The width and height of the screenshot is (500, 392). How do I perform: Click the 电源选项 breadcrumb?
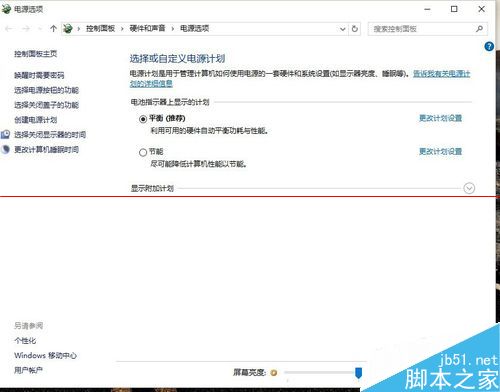click(194, 29)
